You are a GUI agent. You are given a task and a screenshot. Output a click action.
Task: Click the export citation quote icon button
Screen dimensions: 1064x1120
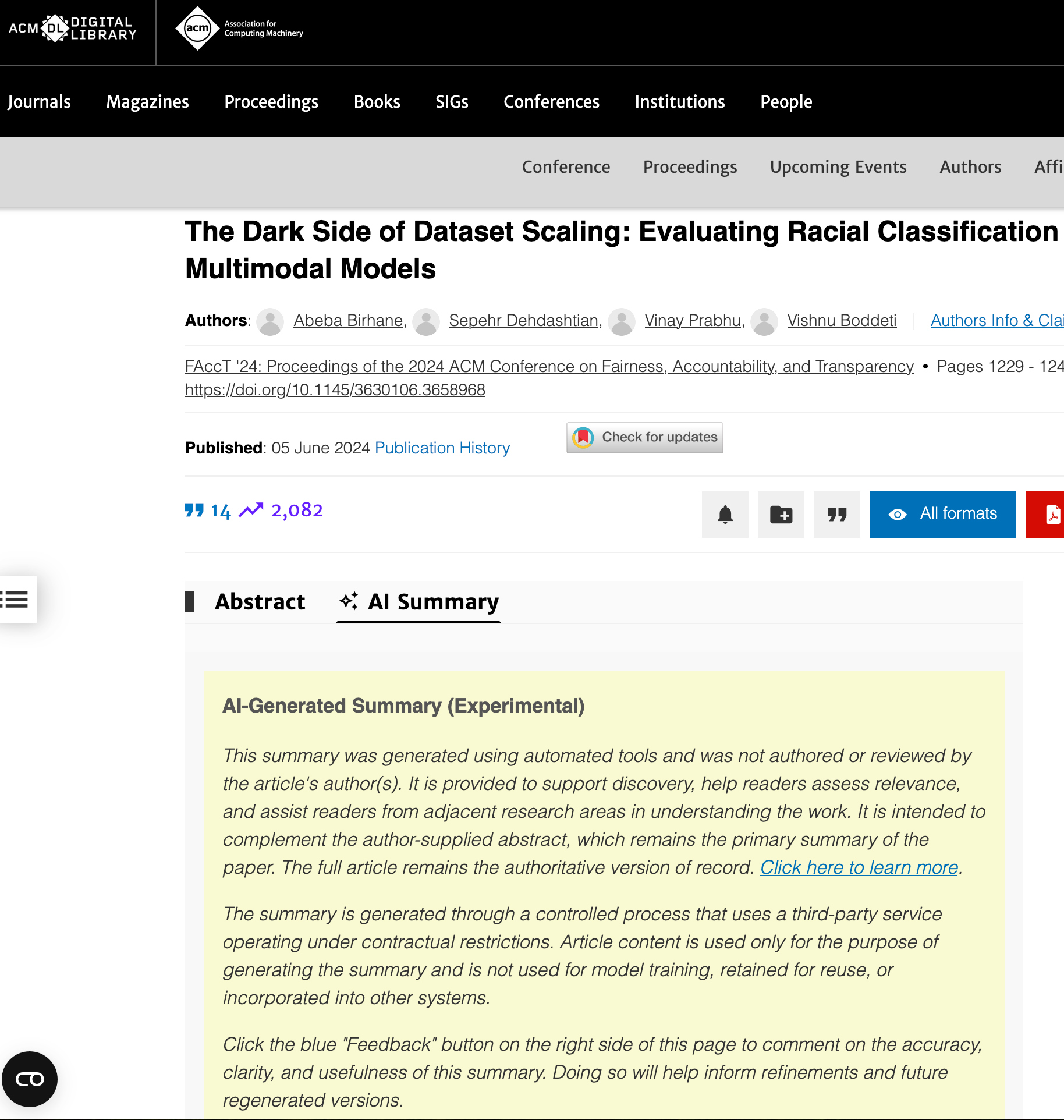[x=836, y=515]
